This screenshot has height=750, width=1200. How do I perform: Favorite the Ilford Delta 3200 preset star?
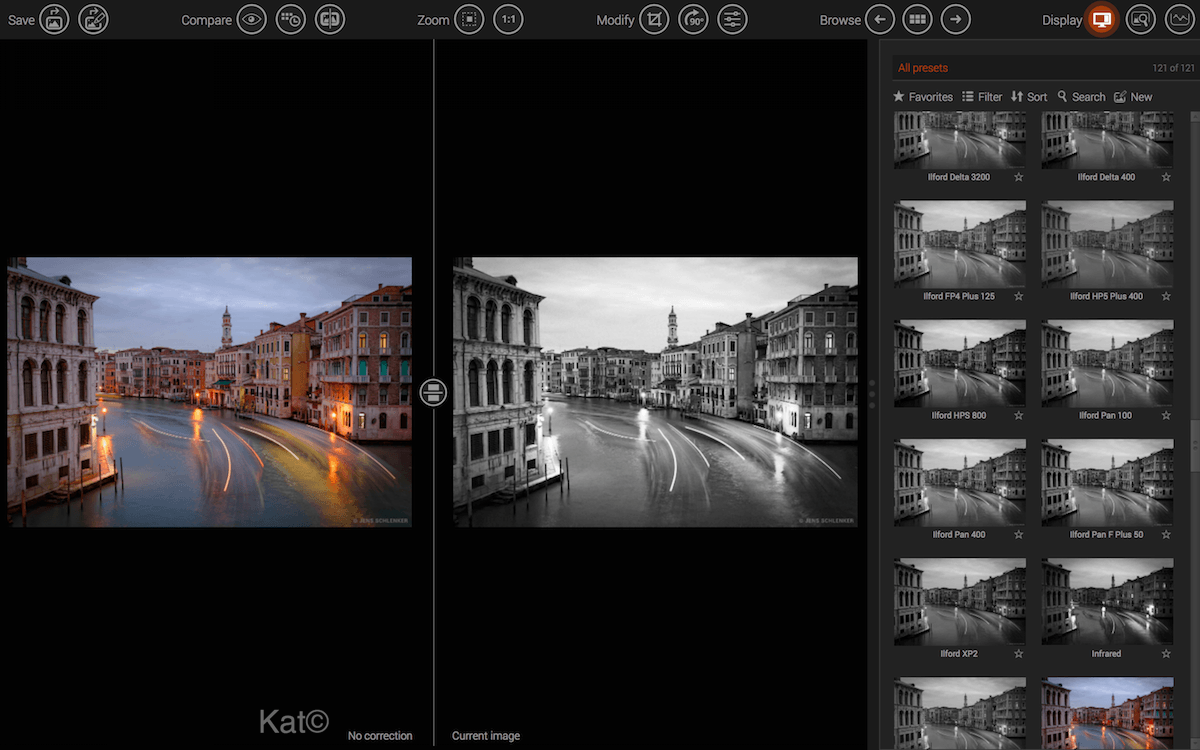pos(1019,177)
